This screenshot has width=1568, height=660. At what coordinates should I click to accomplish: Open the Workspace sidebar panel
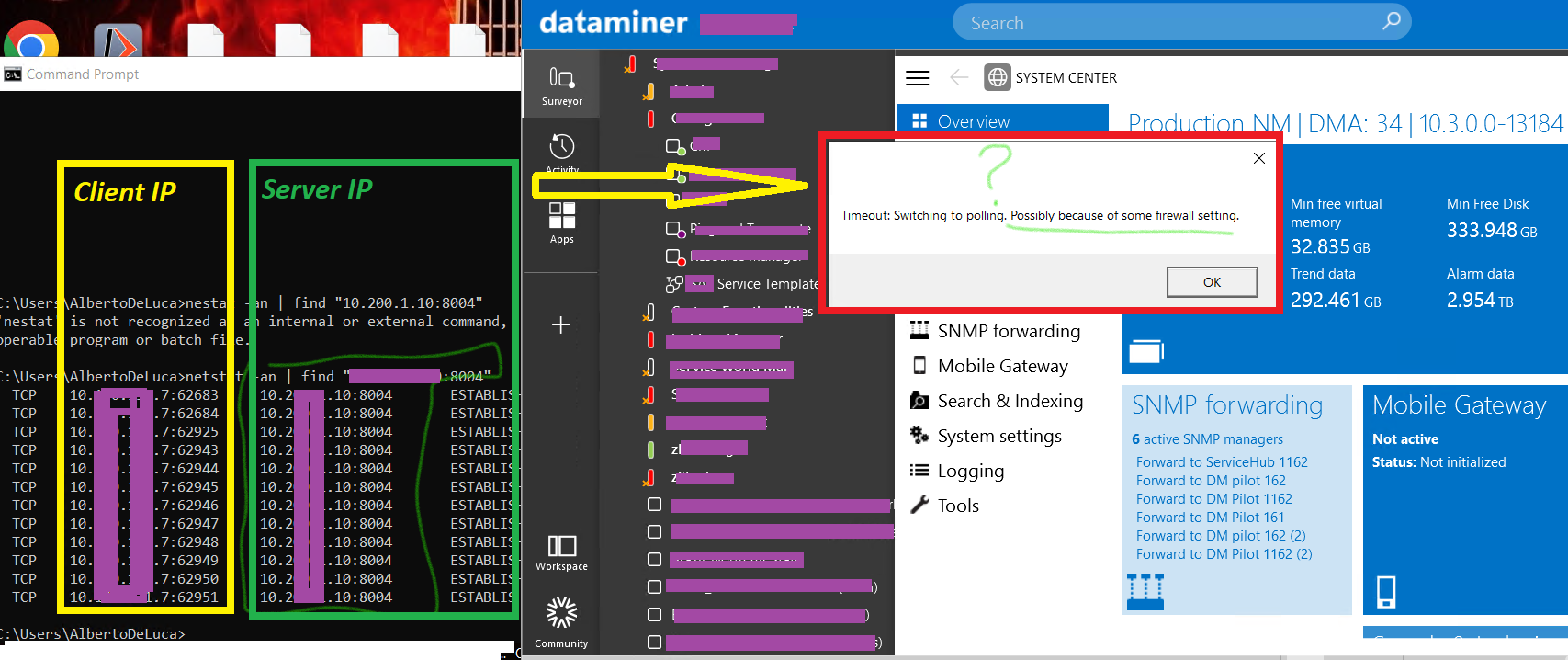[x=561, y=552]
